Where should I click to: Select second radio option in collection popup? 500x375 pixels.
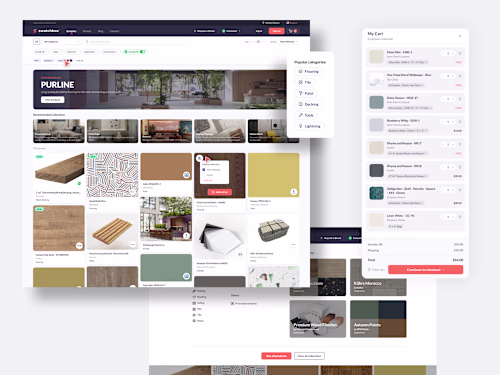[x=204, y=175]
